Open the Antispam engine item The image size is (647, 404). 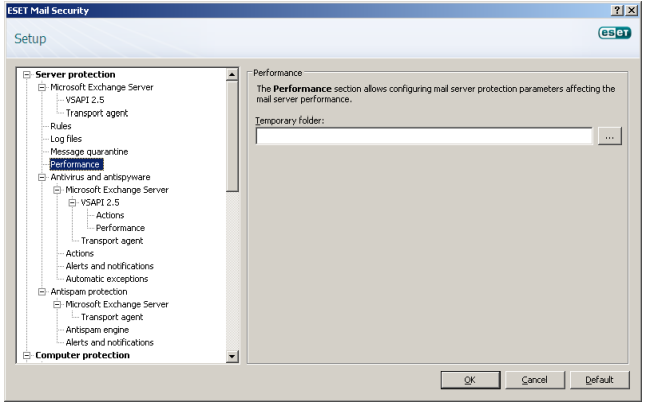(x=97, y=330)
